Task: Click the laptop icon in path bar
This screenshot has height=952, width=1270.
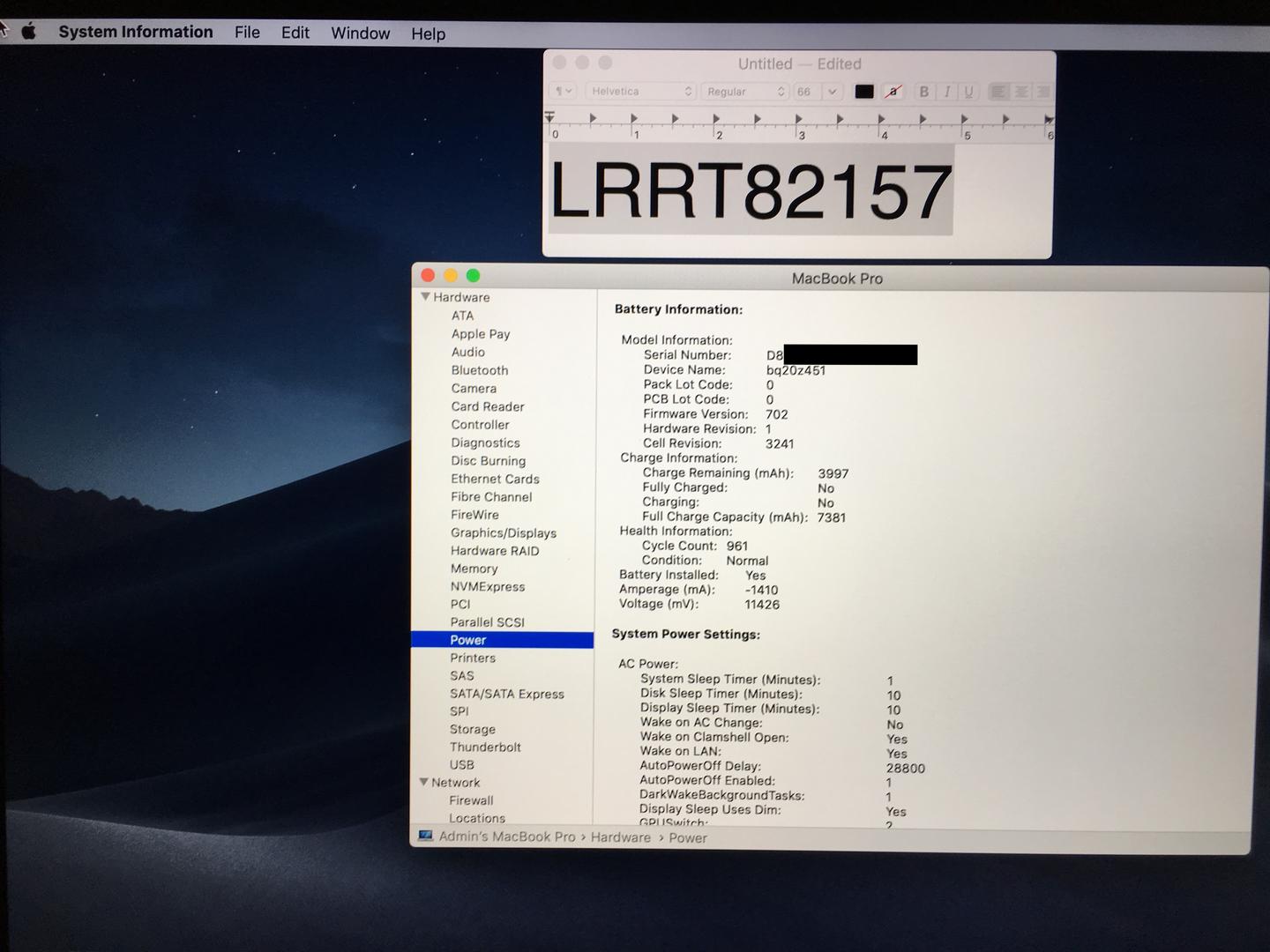Action: click(425, 836)
